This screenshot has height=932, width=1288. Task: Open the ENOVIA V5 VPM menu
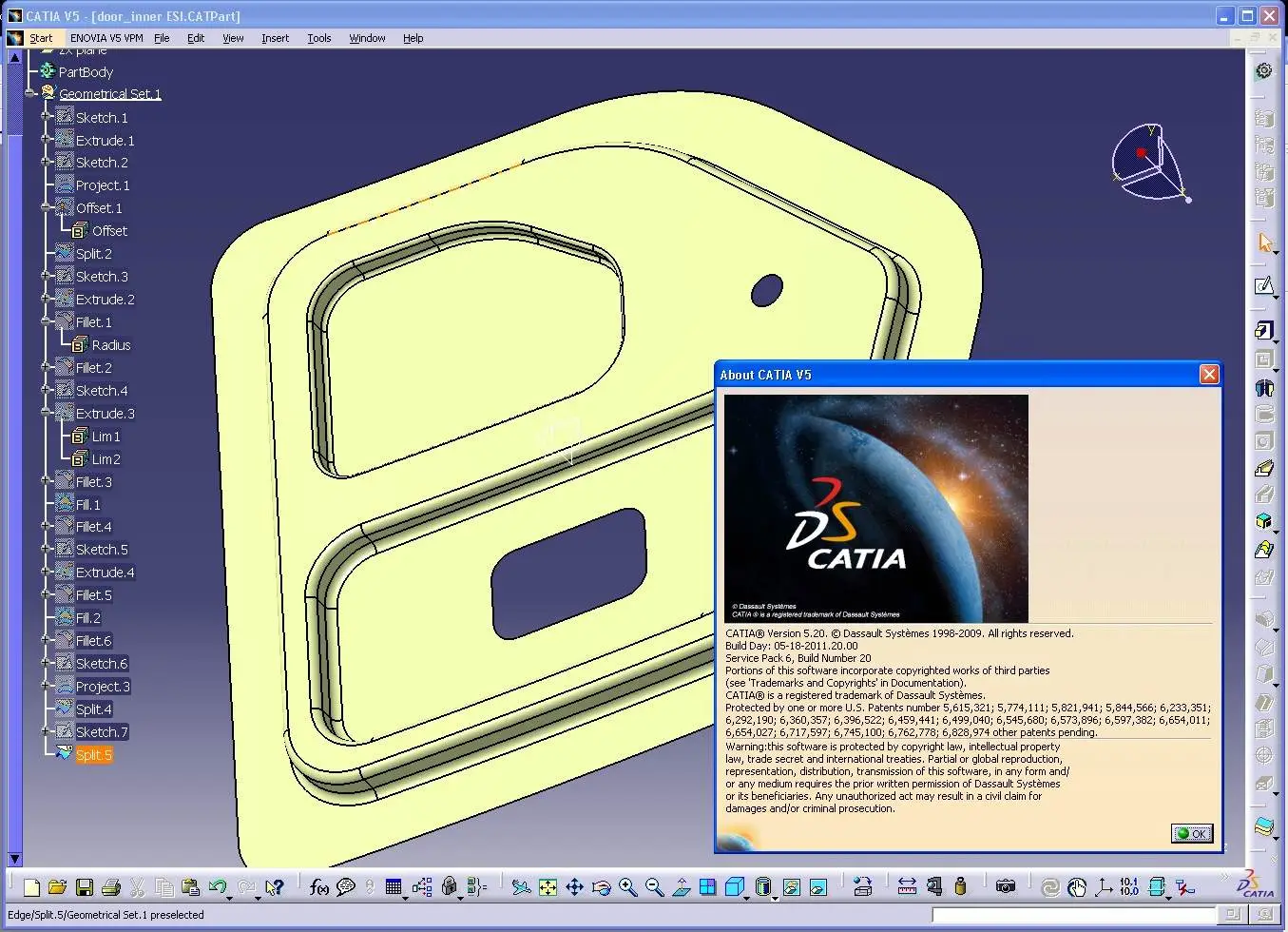point(106,38)
